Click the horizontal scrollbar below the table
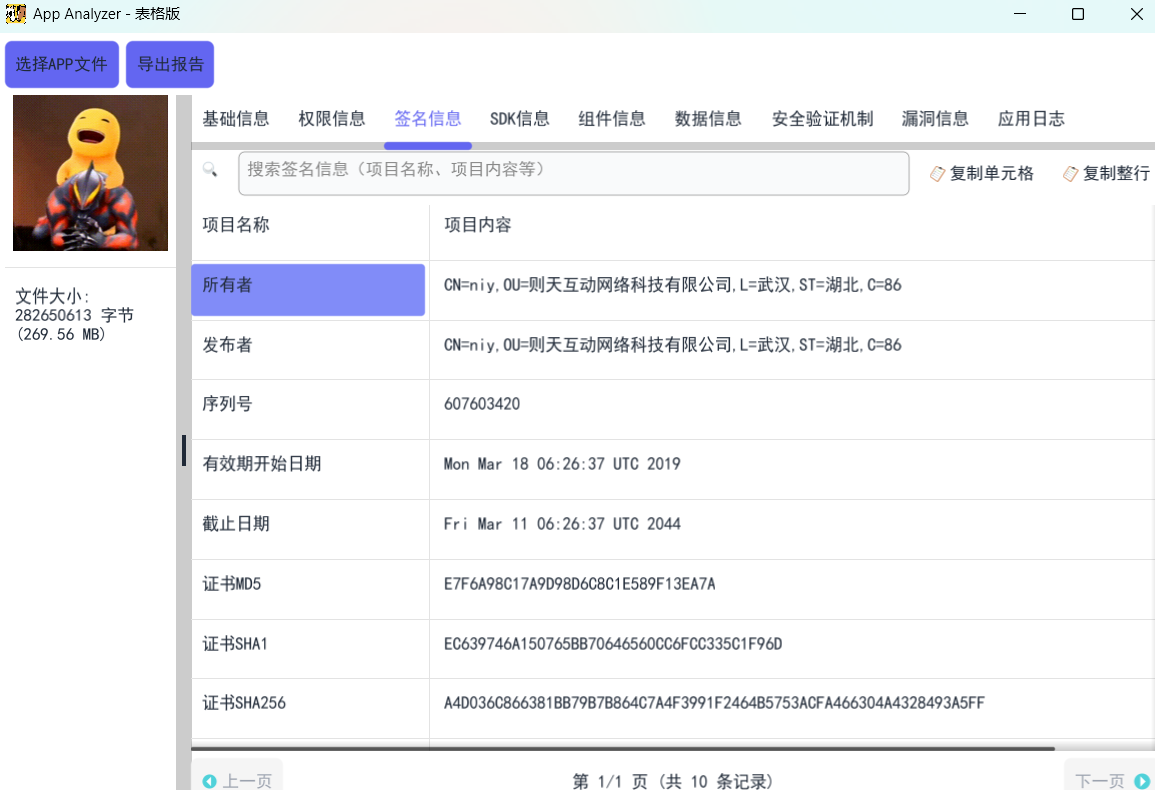The height and width of the screenshot is (790, 1155). click(620, 747)
